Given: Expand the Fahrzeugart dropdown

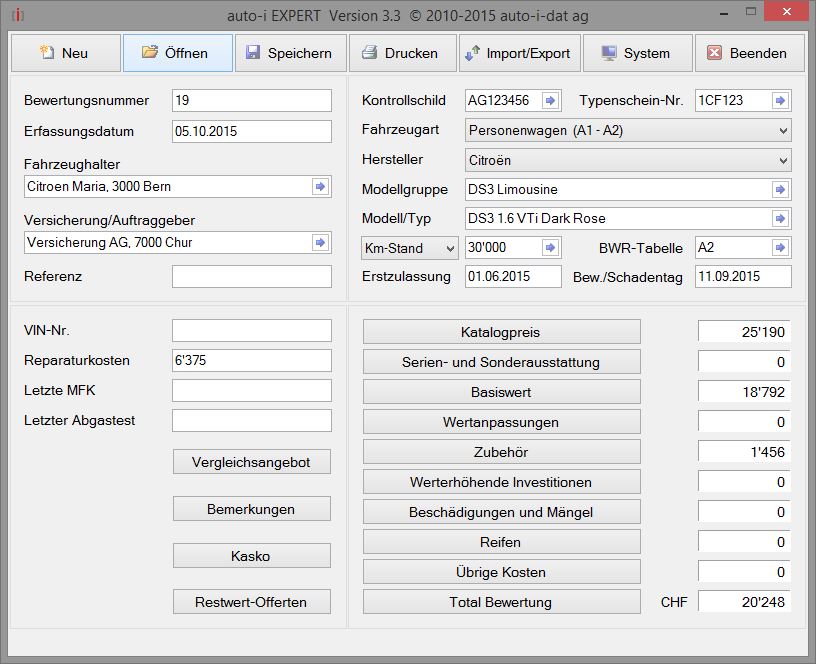Looking at the screenshot, I should coord(628,130).
